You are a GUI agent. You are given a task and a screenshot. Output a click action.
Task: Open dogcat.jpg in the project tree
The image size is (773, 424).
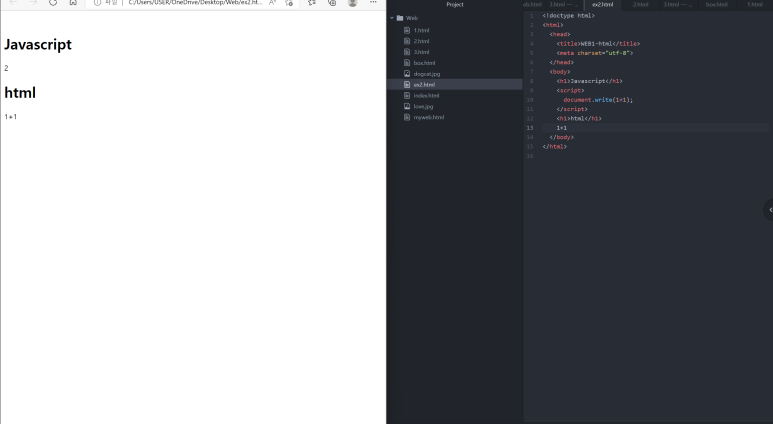(x=427, y=74)
